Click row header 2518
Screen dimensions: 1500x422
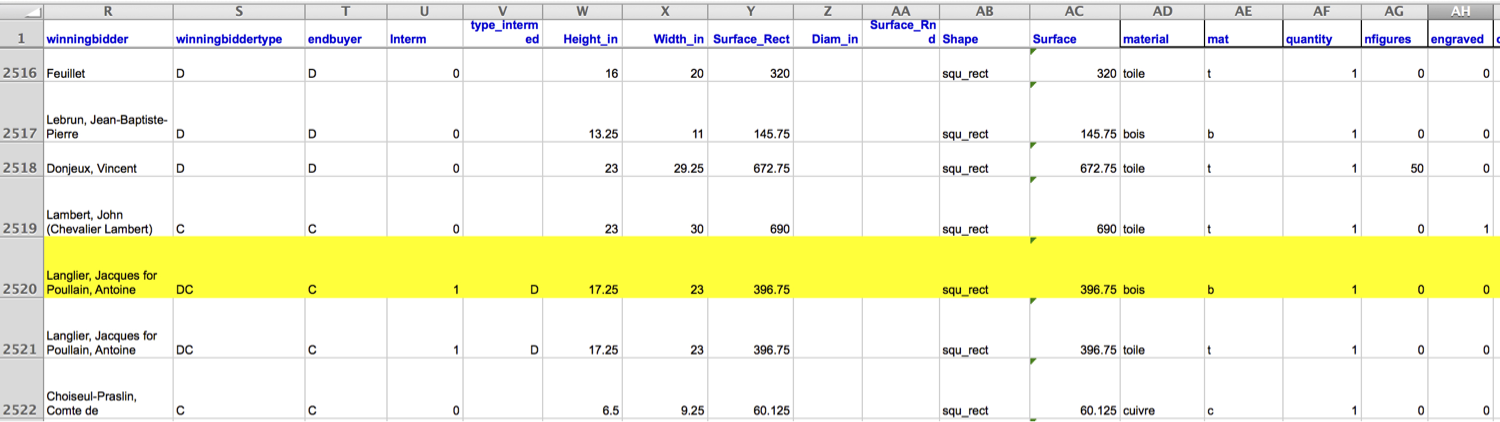pos(21,168)
